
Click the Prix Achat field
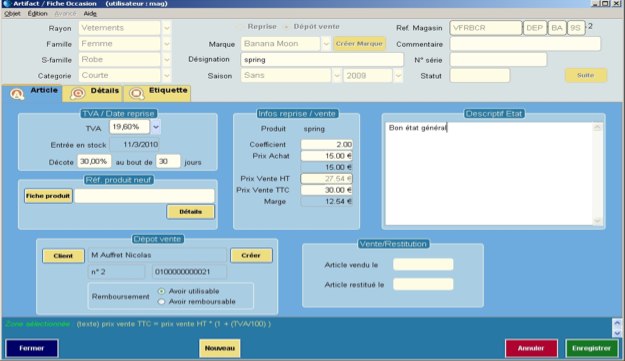click(x=327, y=156)
